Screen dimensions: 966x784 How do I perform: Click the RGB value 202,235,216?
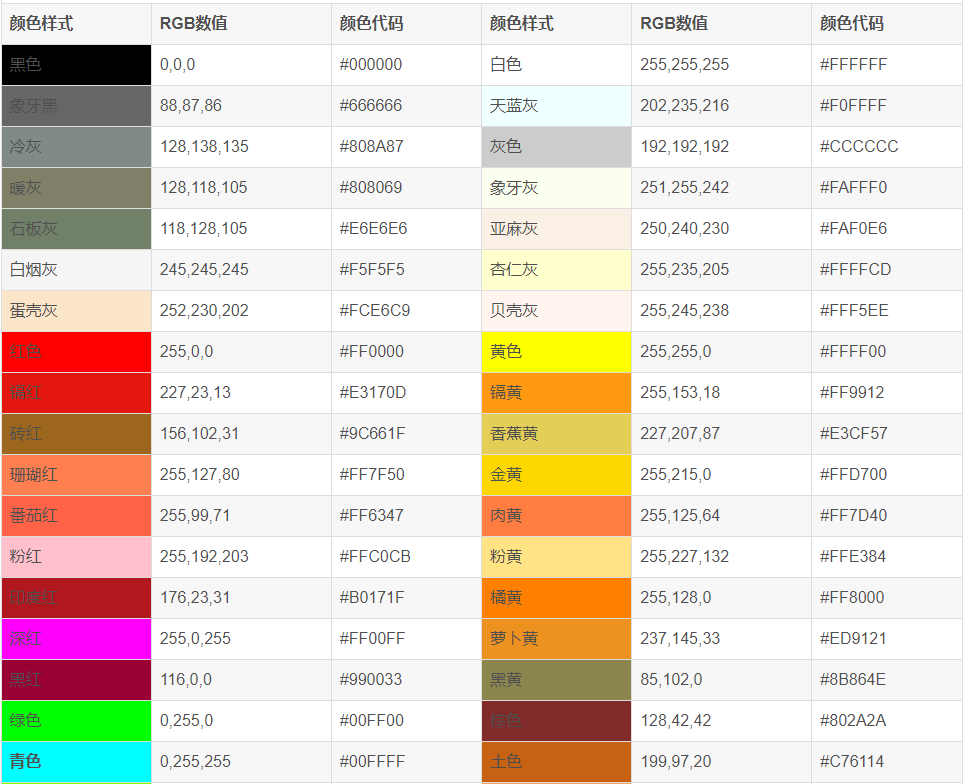click(684, 106)
